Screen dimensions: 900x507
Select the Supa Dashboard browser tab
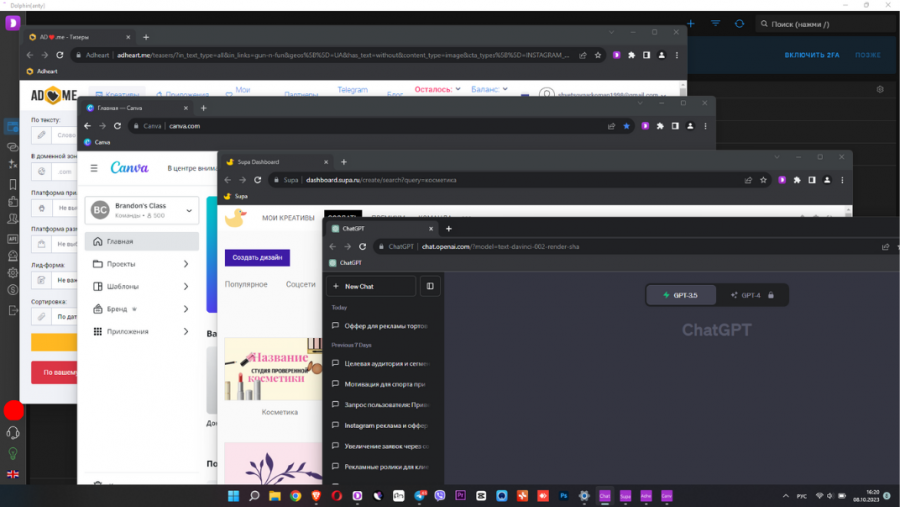278,162
